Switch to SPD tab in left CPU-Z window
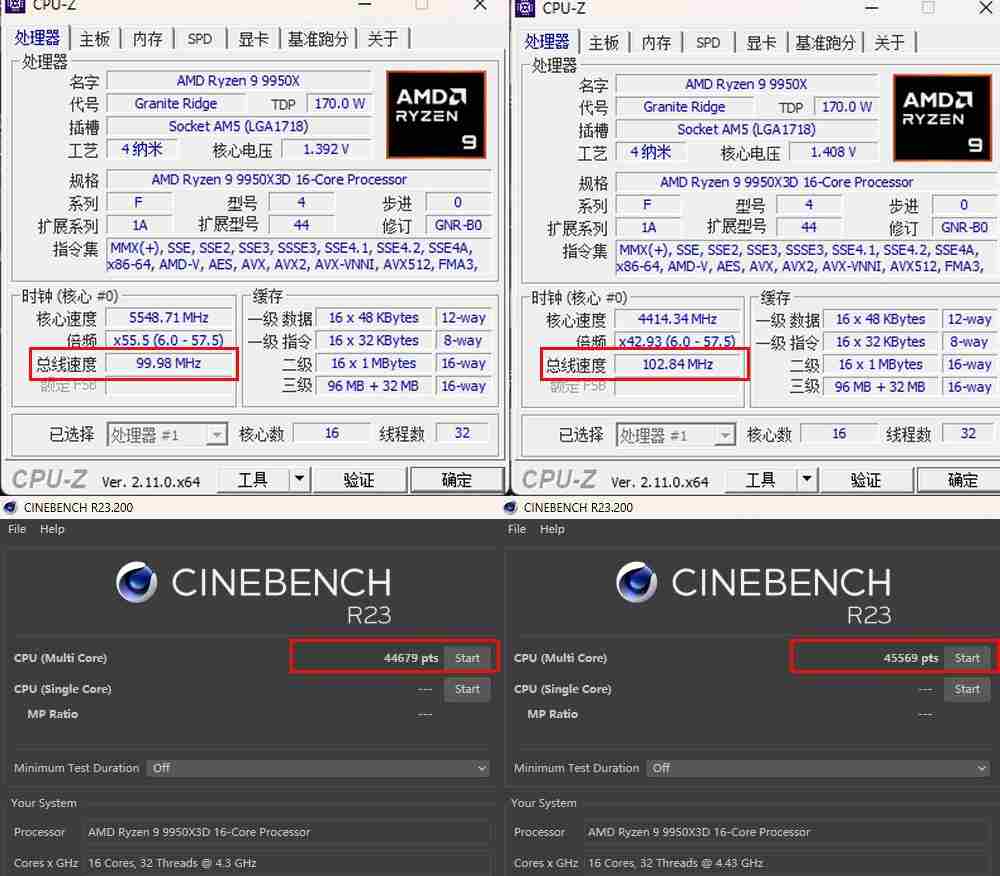The height and width of the screenshot is (876, 1000). coord(200,39)
